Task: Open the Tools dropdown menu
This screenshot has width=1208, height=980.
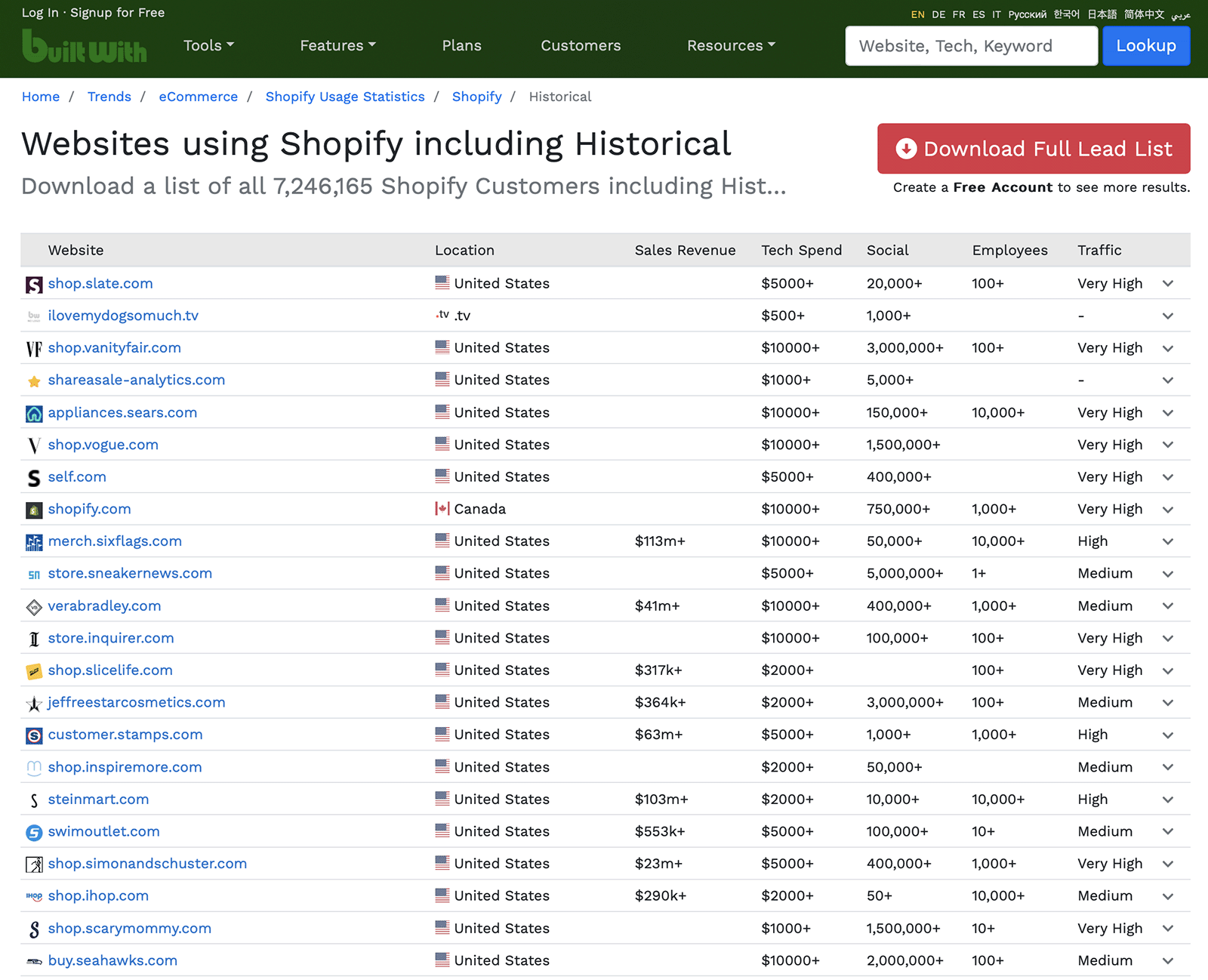Action: coord(209,45)
